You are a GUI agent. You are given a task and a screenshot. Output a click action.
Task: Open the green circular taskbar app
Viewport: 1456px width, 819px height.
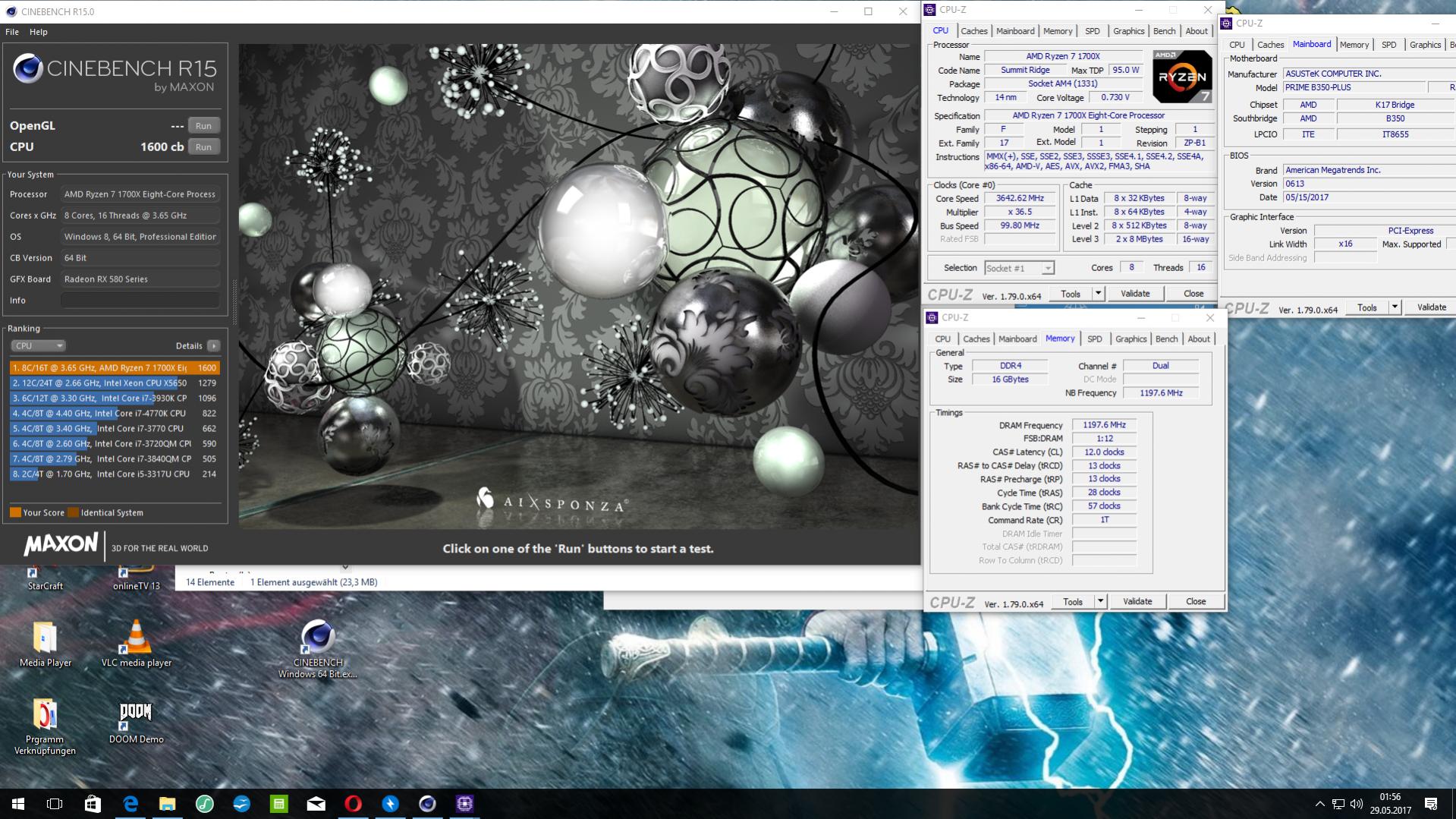(x=204, y=804)
